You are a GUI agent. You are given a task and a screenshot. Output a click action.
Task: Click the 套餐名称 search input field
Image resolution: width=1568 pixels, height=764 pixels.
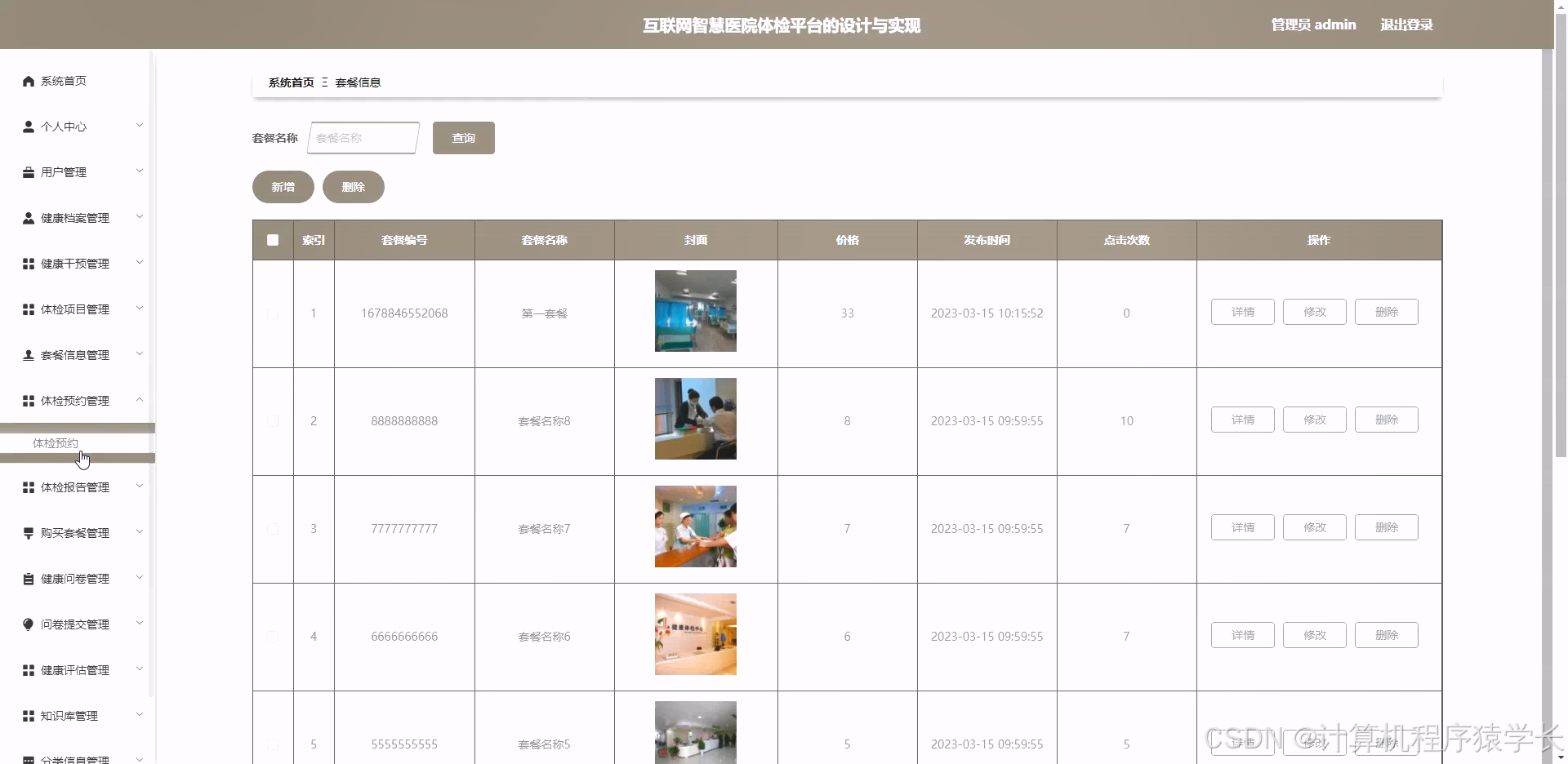coord(363,138)
